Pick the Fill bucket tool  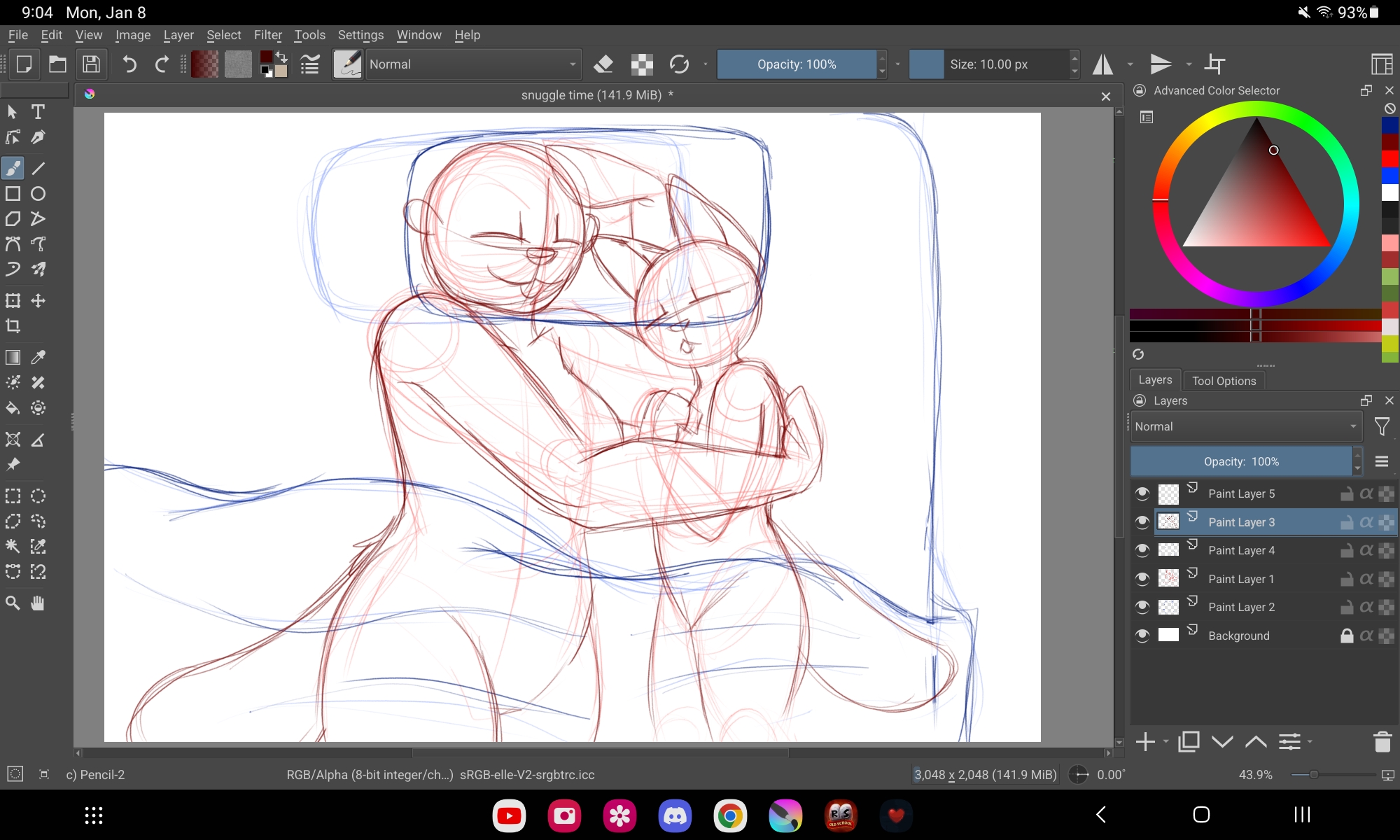tap(13, 408)
